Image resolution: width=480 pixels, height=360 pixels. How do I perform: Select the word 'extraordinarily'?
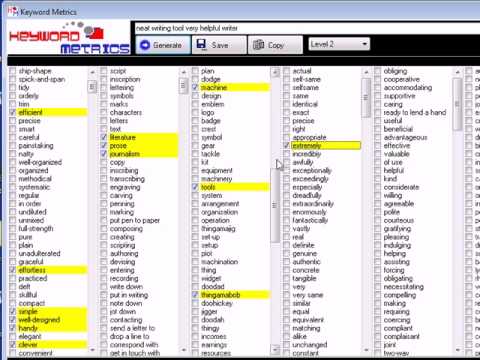tap(313, 204)
